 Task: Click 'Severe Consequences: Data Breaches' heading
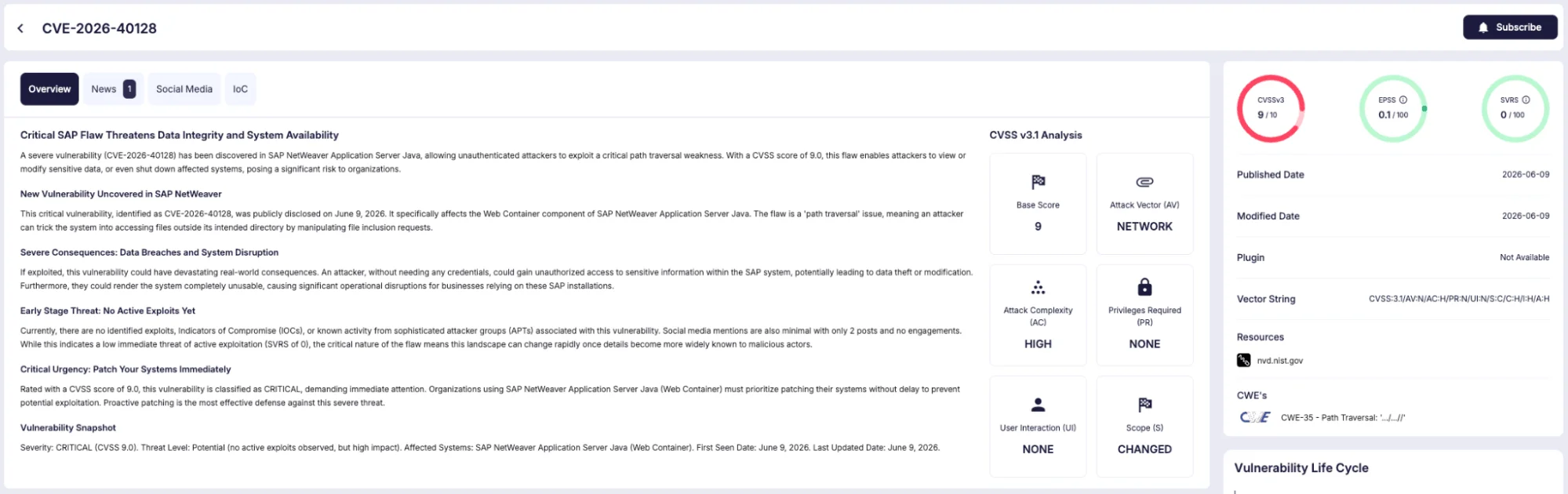[x=149, y=252]
